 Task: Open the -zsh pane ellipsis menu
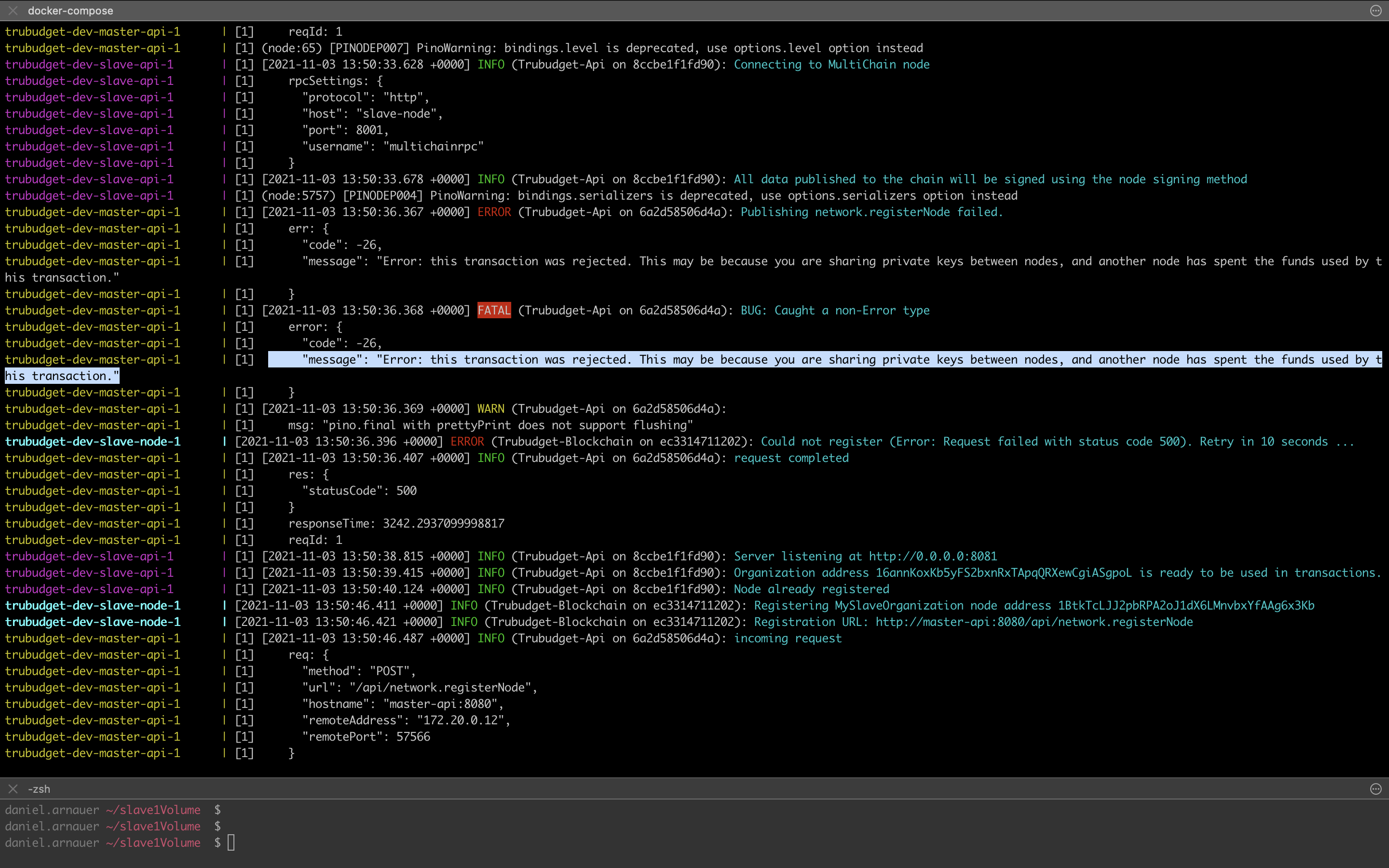pos(1375,788)
